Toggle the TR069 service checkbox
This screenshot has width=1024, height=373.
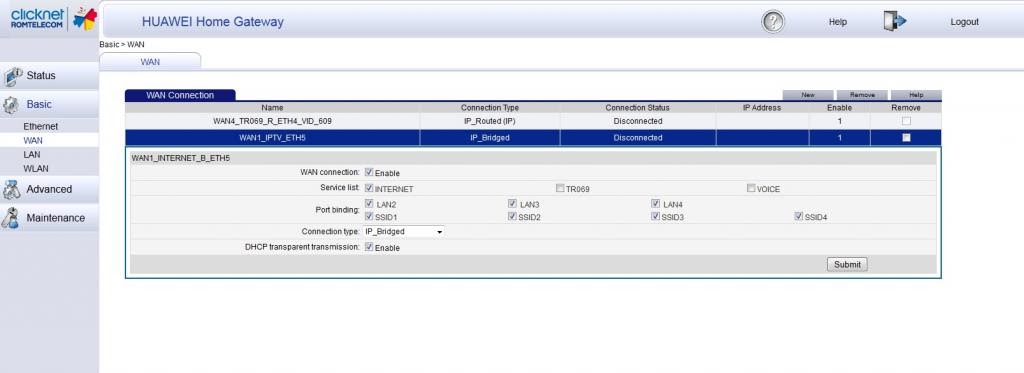point(560,188)
